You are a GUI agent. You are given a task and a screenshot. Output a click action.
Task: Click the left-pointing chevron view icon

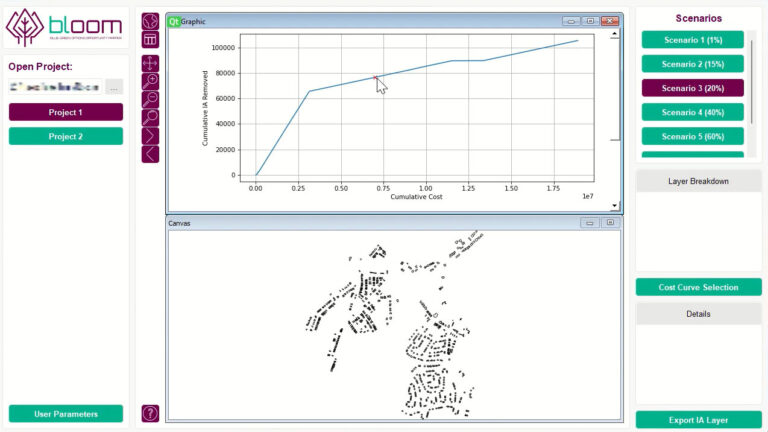click(150, 154)
